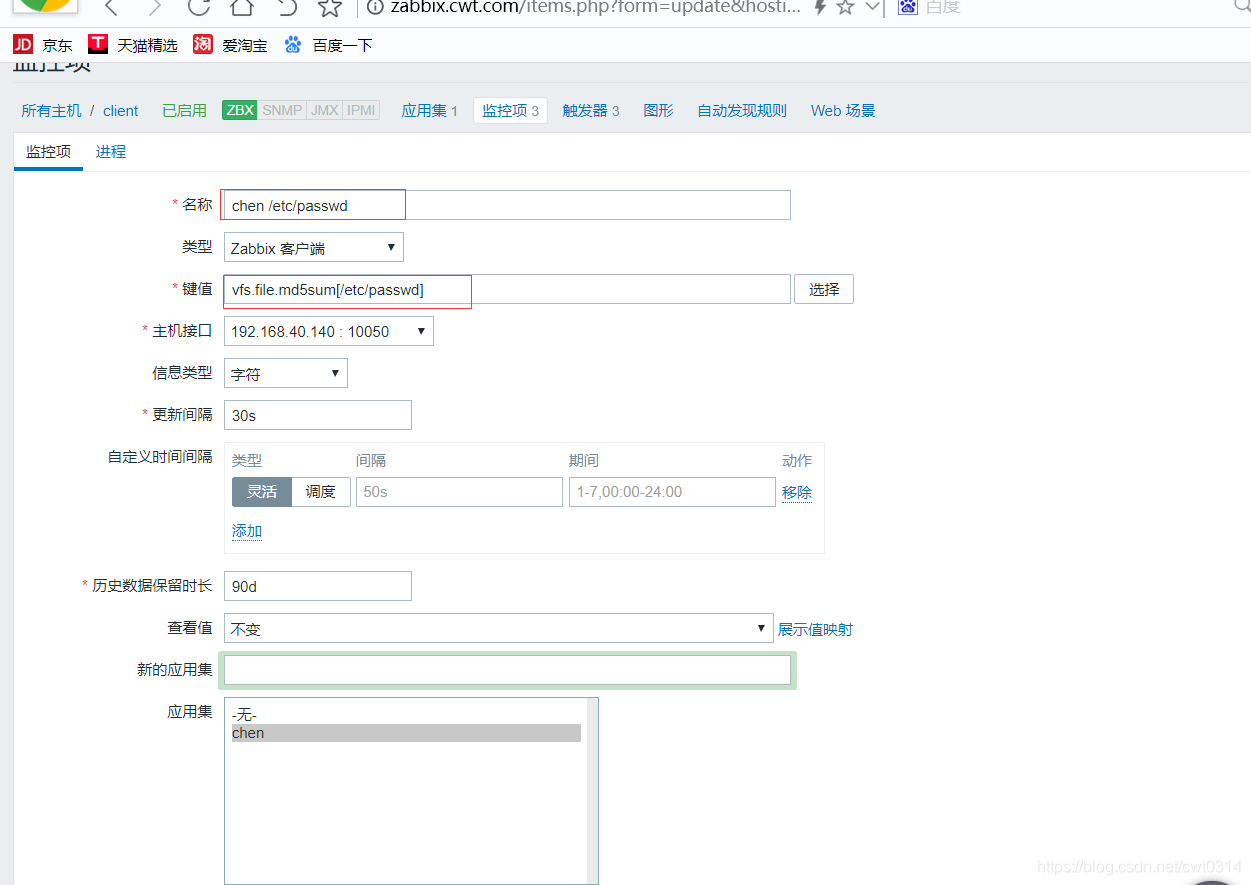
Task: Click the green ZBX availability badge
Action: (x=240, y=110)
